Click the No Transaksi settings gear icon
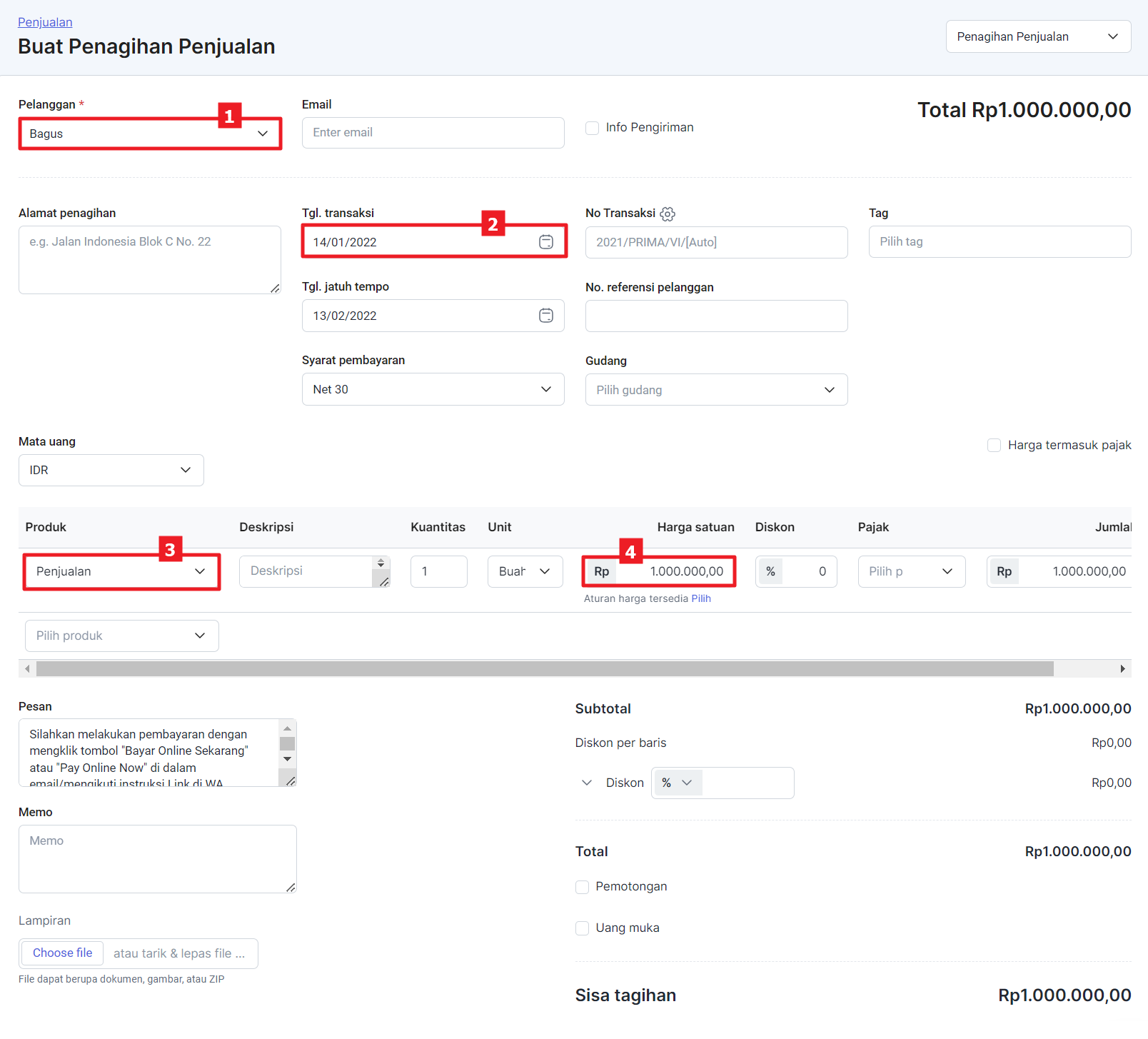Image resolution: width=1148 pixels, height=1039 pixels. (x=668, y=214)
